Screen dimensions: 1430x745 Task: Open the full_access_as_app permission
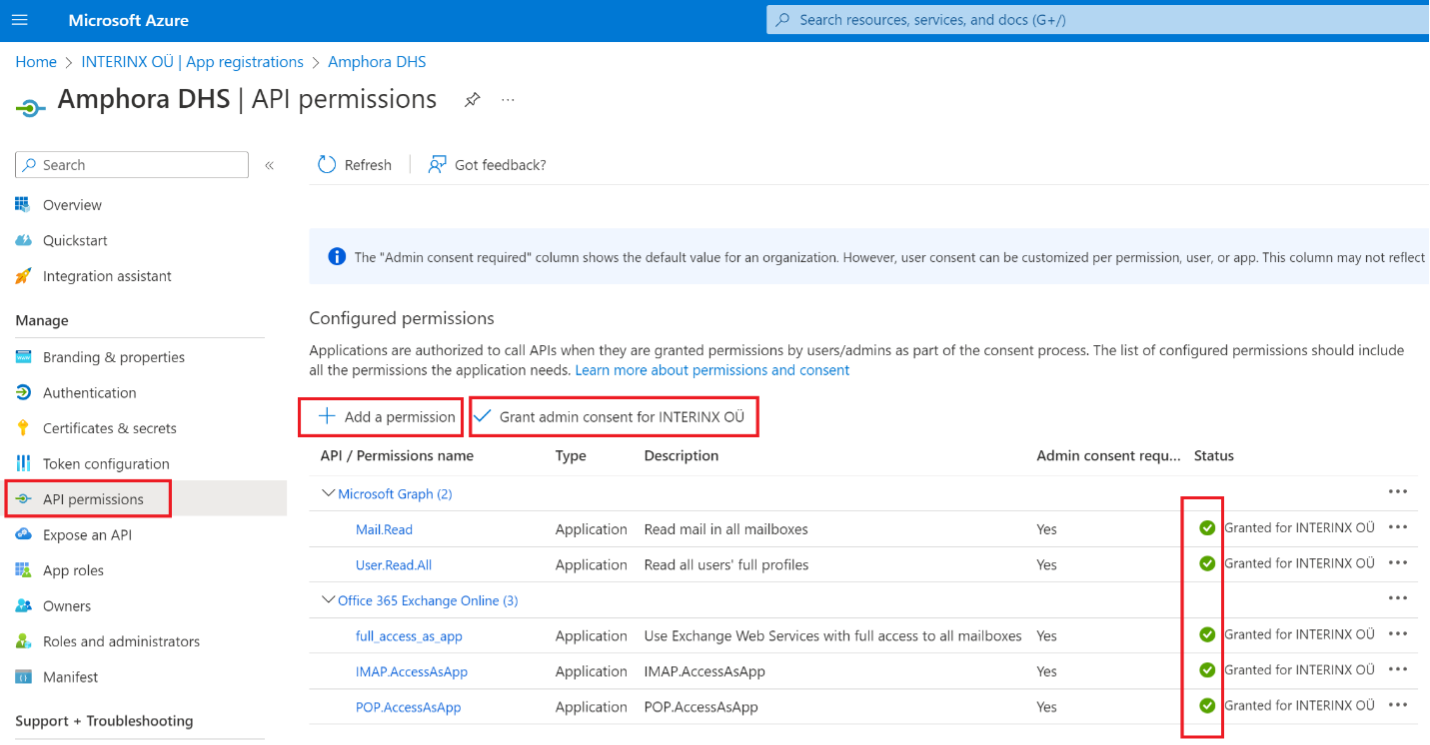click(409, 636)
